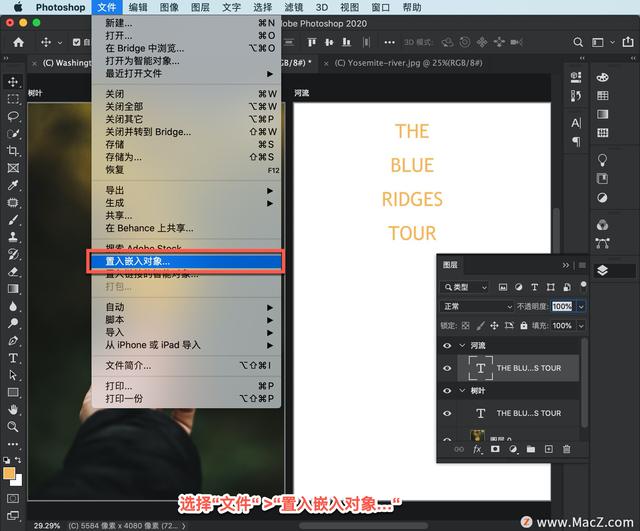Choose 存储为 from the file menu
Viewport: 640px width, 531px height.
[187, 157]
